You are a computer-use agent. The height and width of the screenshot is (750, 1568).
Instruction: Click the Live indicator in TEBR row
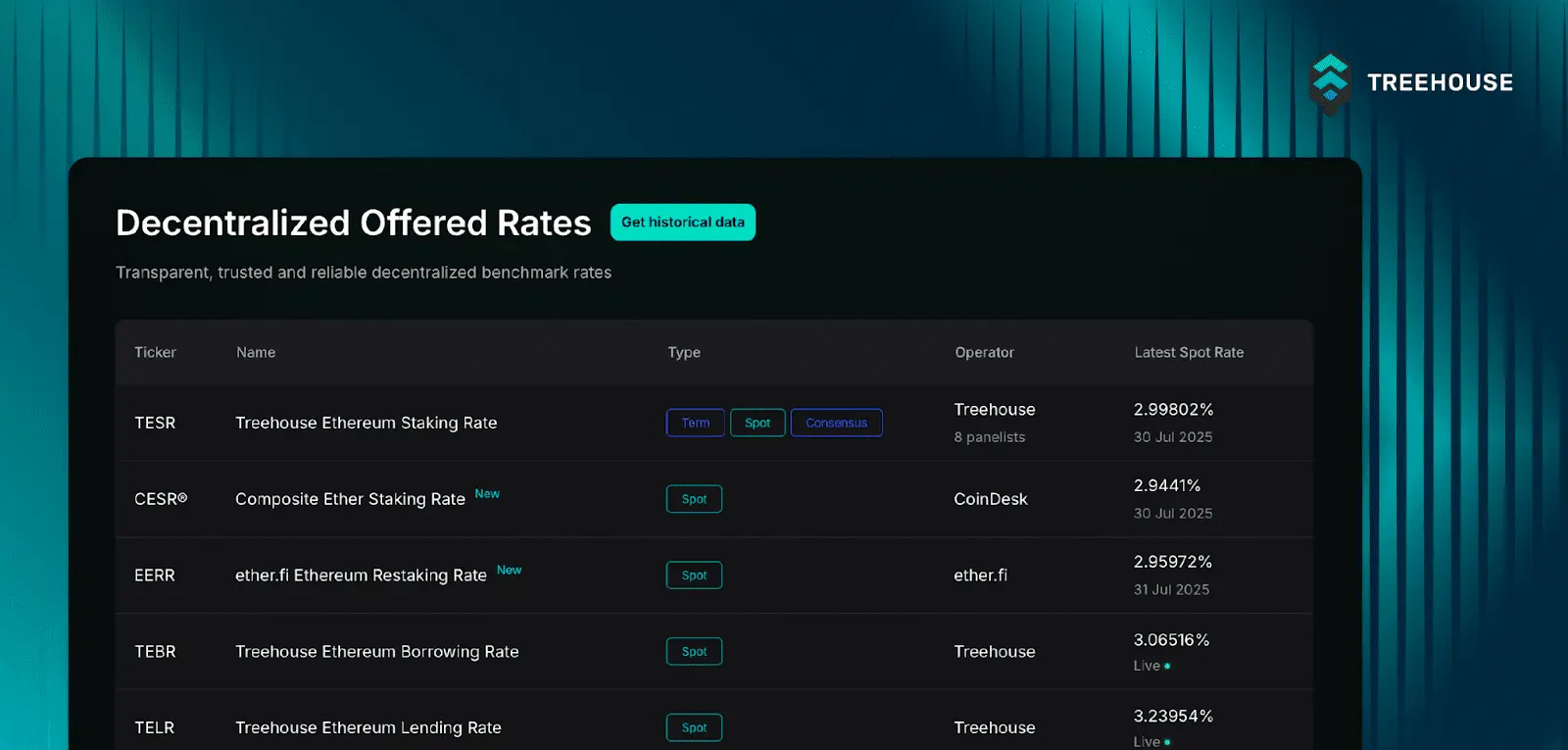pyautogui.click(x=1151, y=666)
